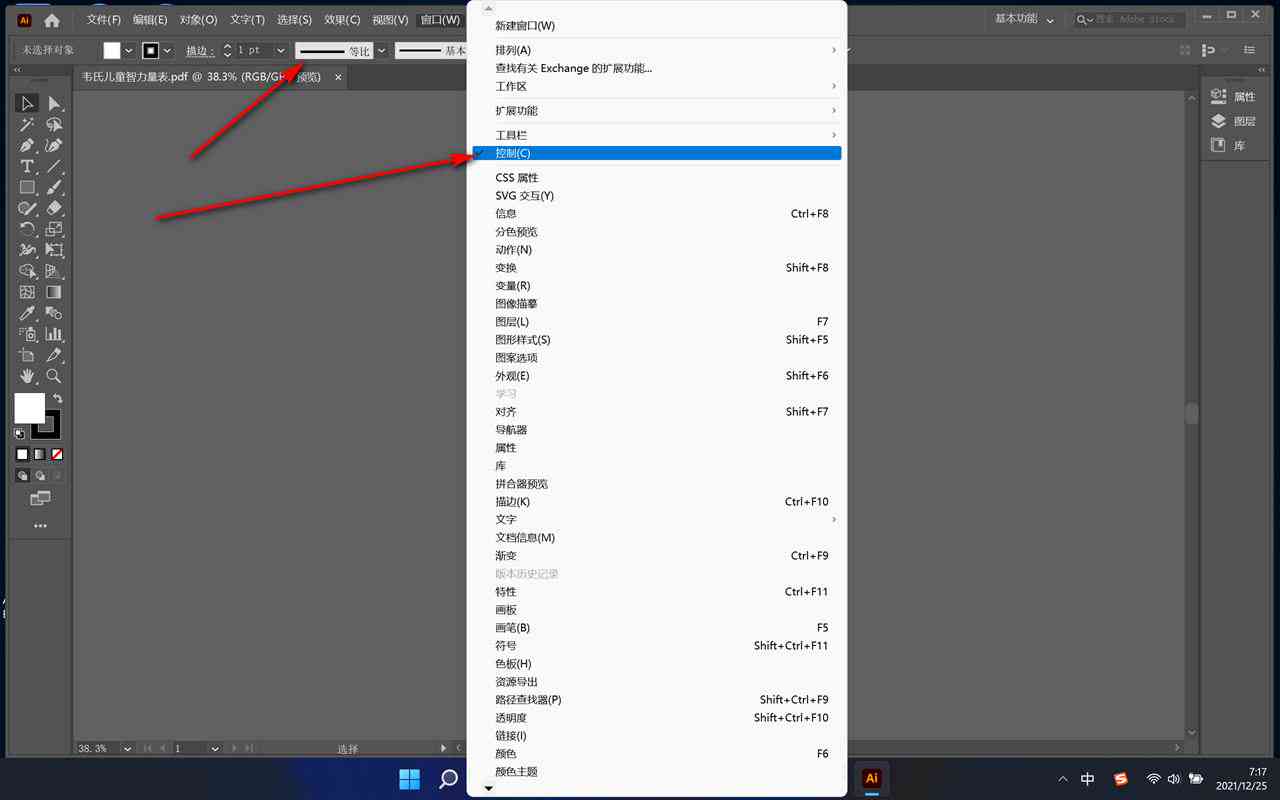Open 库 panel on right dock
The width and height of the screenshot is (1280, 800).
(1229, 145)
